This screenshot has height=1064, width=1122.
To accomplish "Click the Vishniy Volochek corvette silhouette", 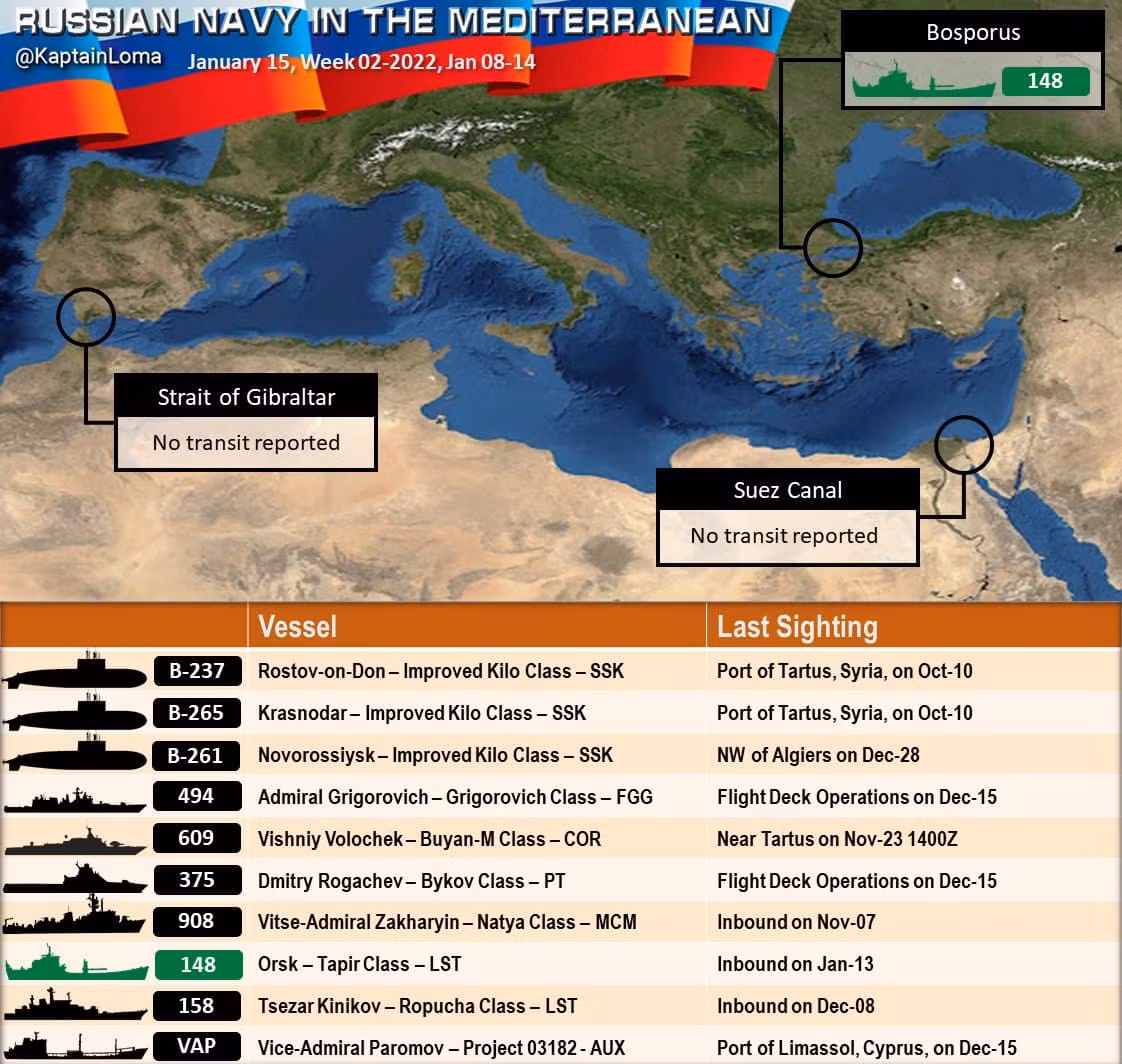I will click(75, 841).
